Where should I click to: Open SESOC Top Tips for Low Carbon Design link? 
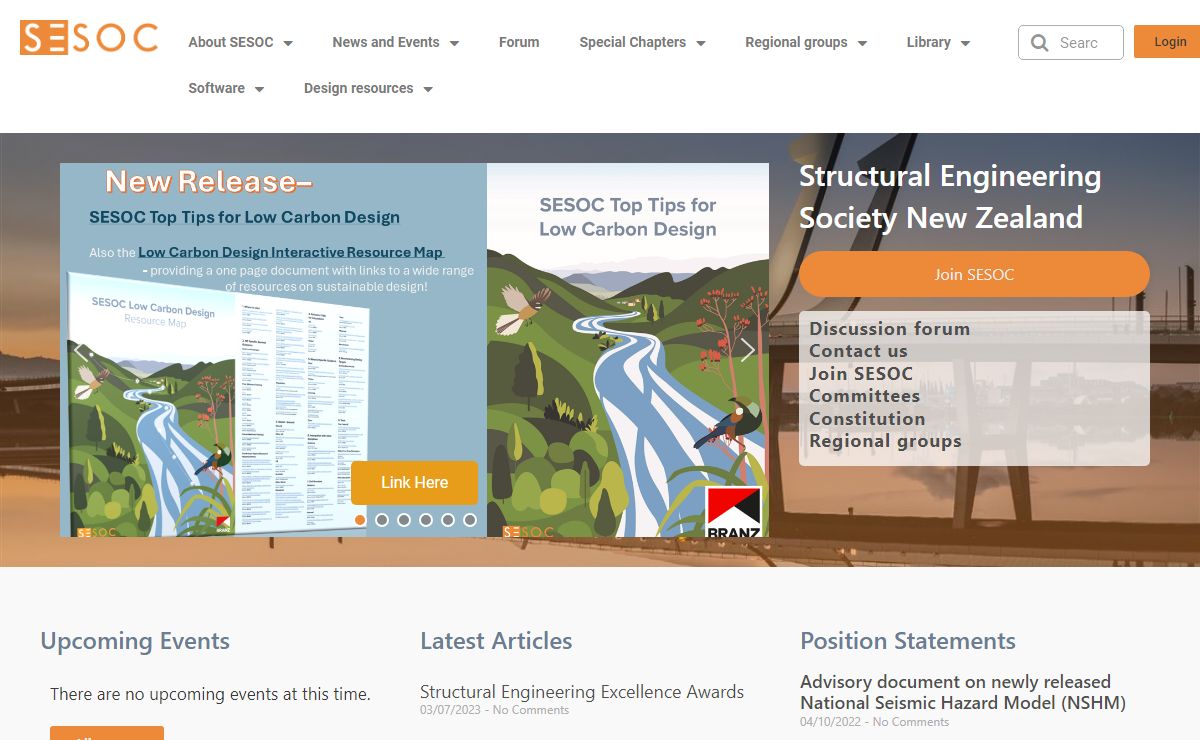tap(244, 217)
